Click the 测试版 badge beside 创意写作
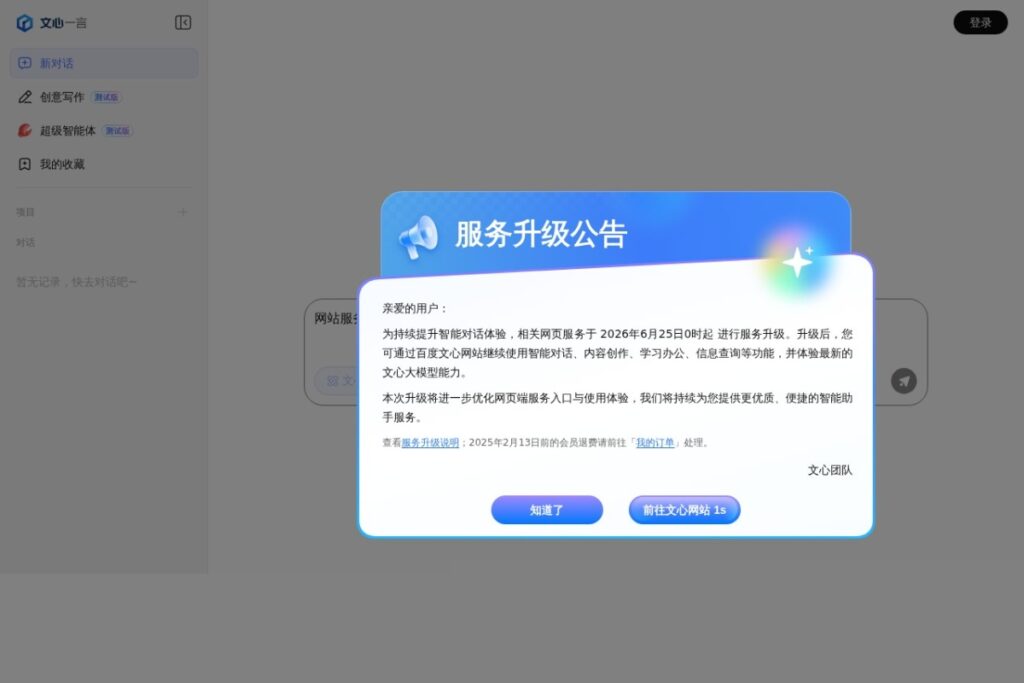This screenshot has width=1024, height=683. click(x=106, y=97)
